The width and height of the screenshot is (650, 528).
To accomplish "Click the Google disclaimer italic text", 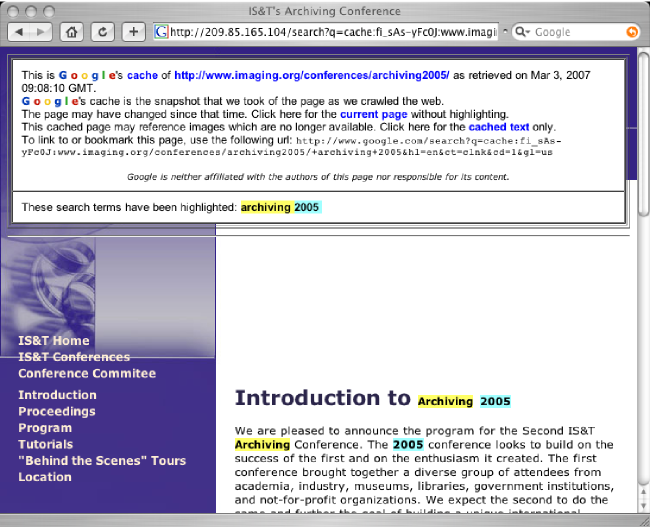I will click(318, 177).
